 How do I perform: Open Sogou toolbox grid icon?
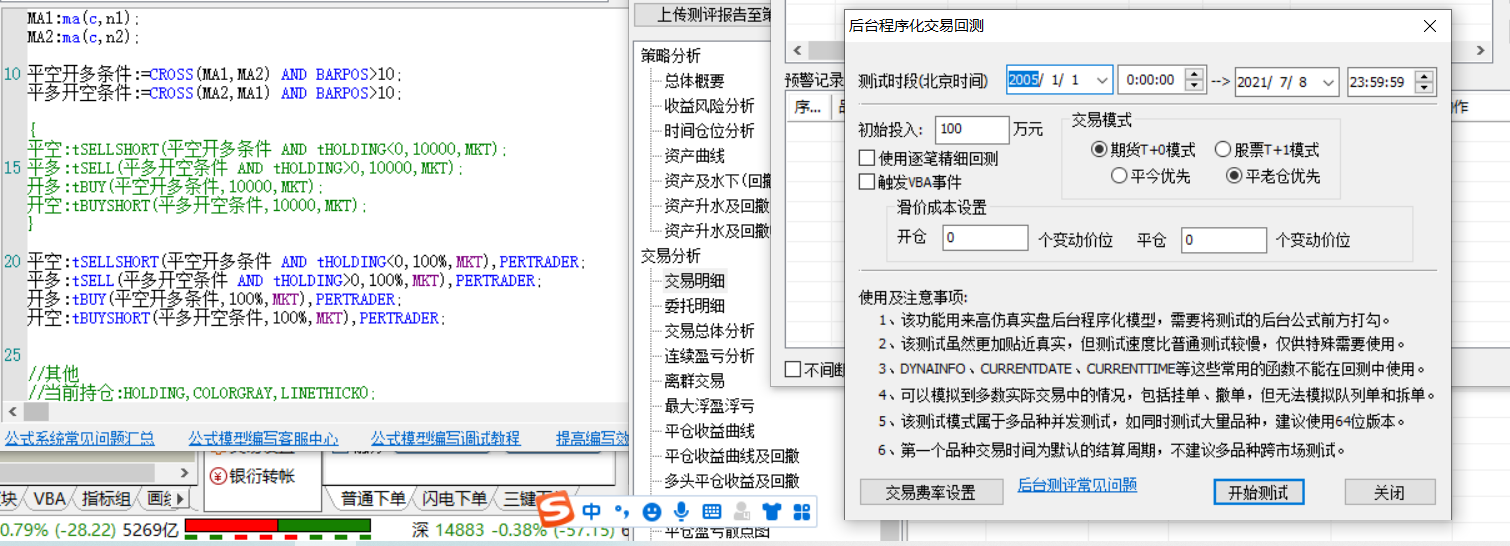[x=801, y=512]
